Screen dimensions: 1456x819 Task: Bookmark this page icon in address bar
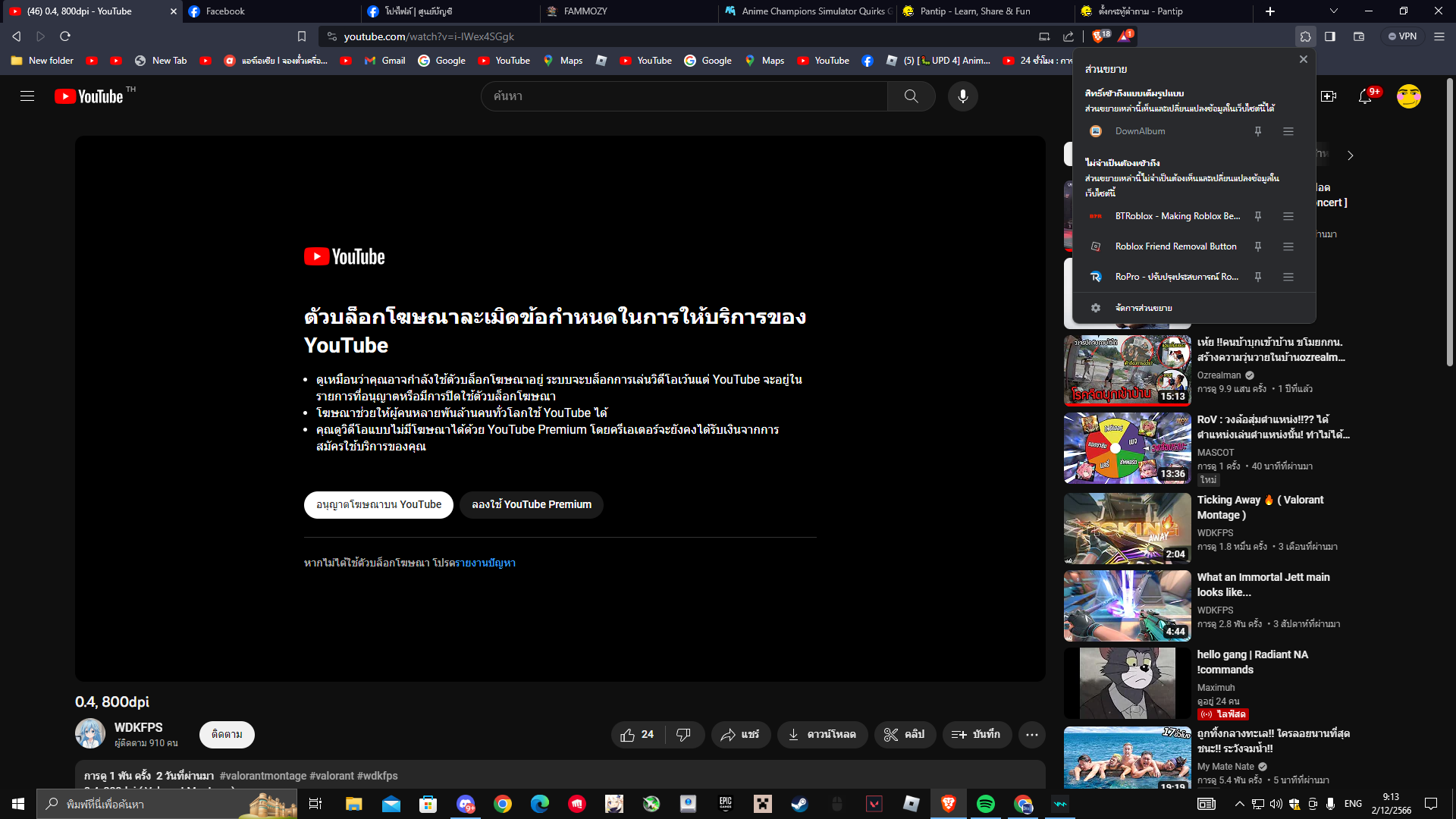pos(301,36)
